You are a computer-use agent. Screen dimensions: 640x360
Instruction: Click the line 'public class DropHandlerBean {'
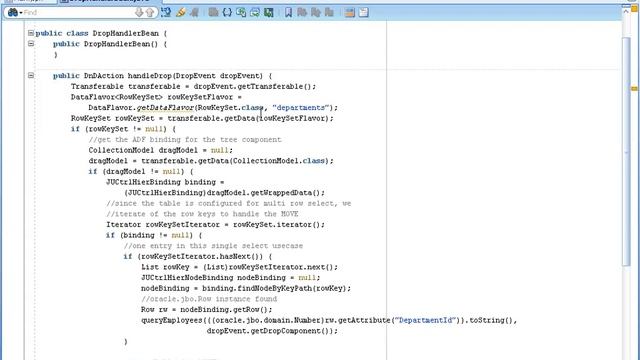tap(101, 33)
